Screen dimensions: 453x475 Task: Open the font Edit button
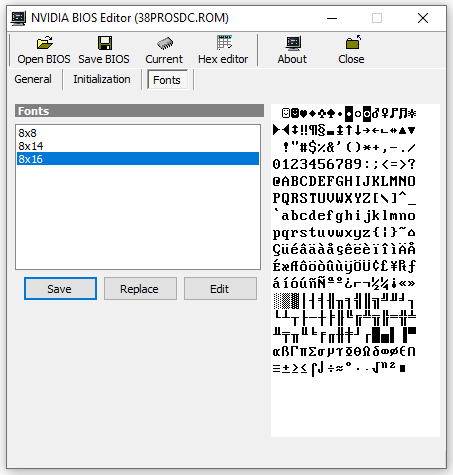220,289
